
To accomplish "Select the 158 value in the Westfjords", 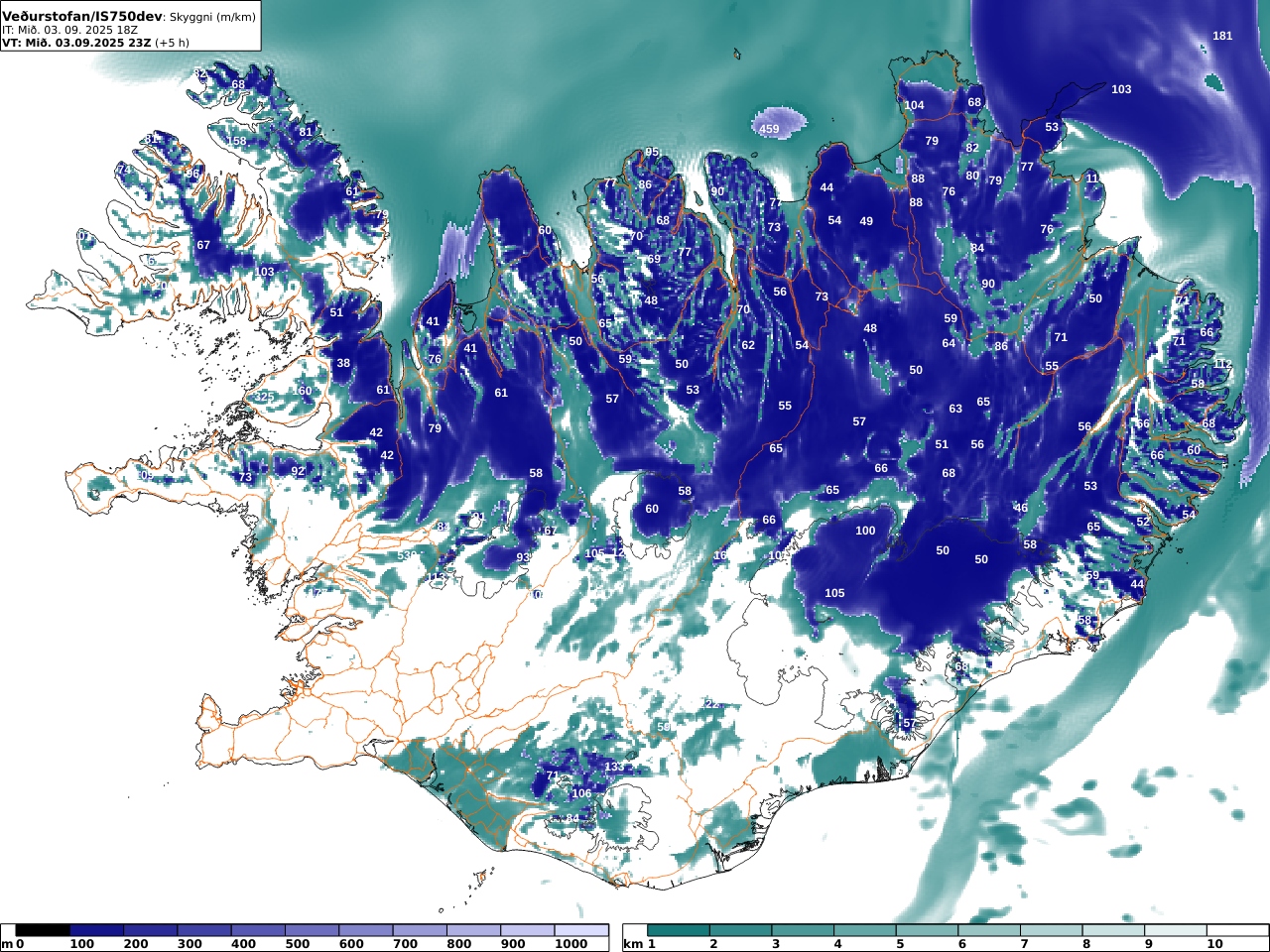I will point(236,142).
